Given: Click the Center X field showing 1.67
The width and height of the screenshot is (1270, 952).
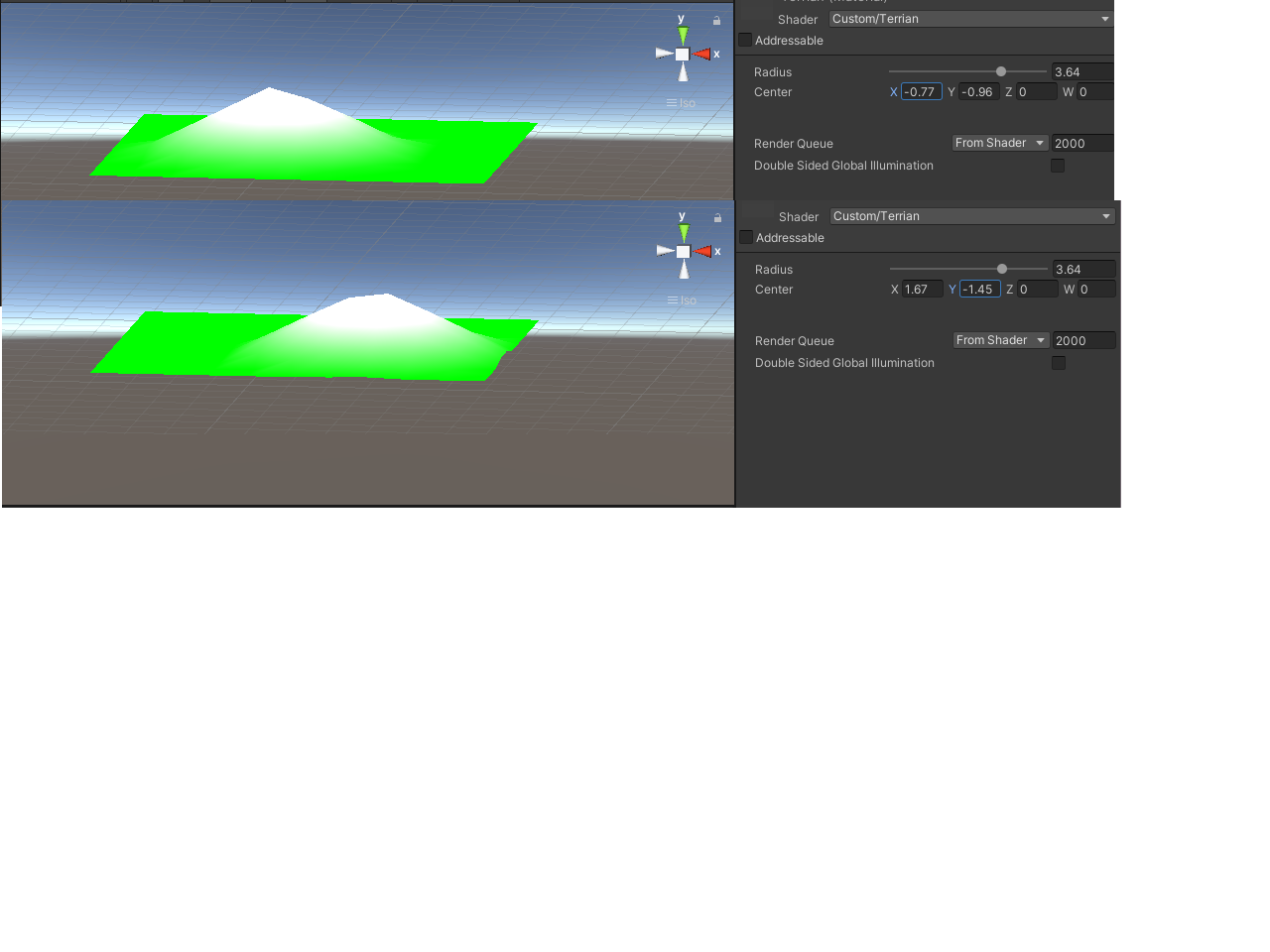Looking at the screenshot, I should pyautogui.click(x=922, y=290).
